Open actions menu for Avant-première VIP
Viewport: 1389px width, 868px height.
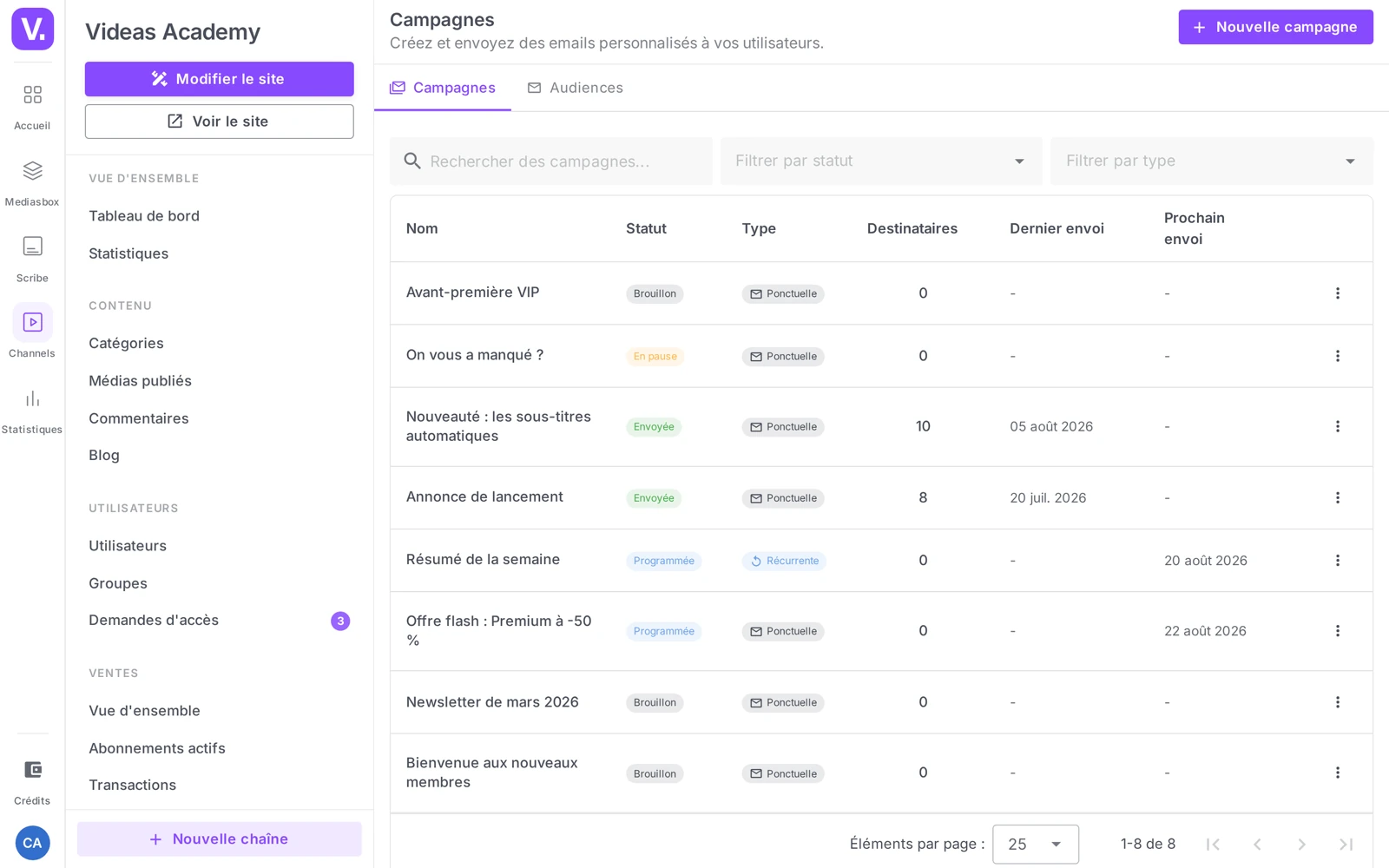point(1337,293)
